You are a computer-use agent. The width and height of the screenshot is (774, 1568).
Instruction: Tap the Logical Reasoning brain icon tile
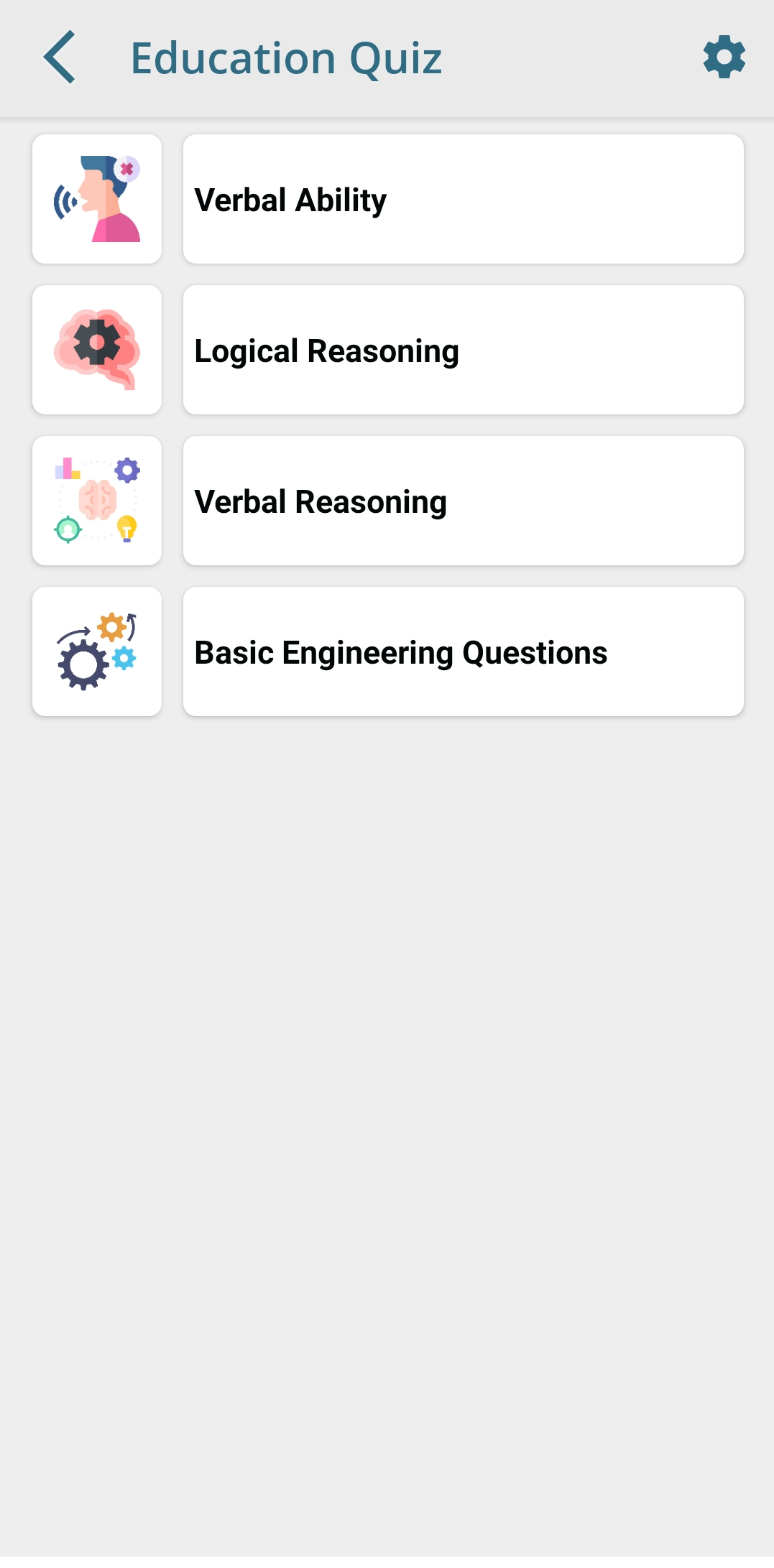click(x=97, y=350)
